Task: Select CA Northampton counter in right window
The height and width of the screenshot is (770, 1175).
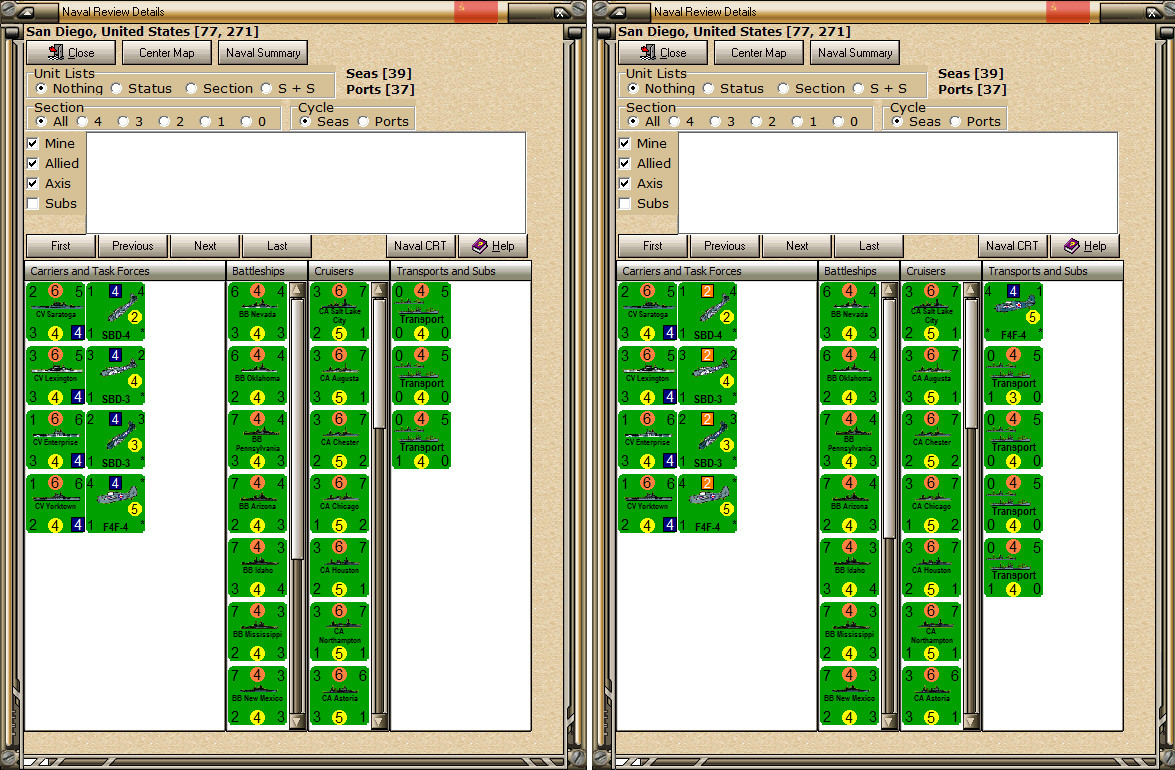Action: pos(931,631)
